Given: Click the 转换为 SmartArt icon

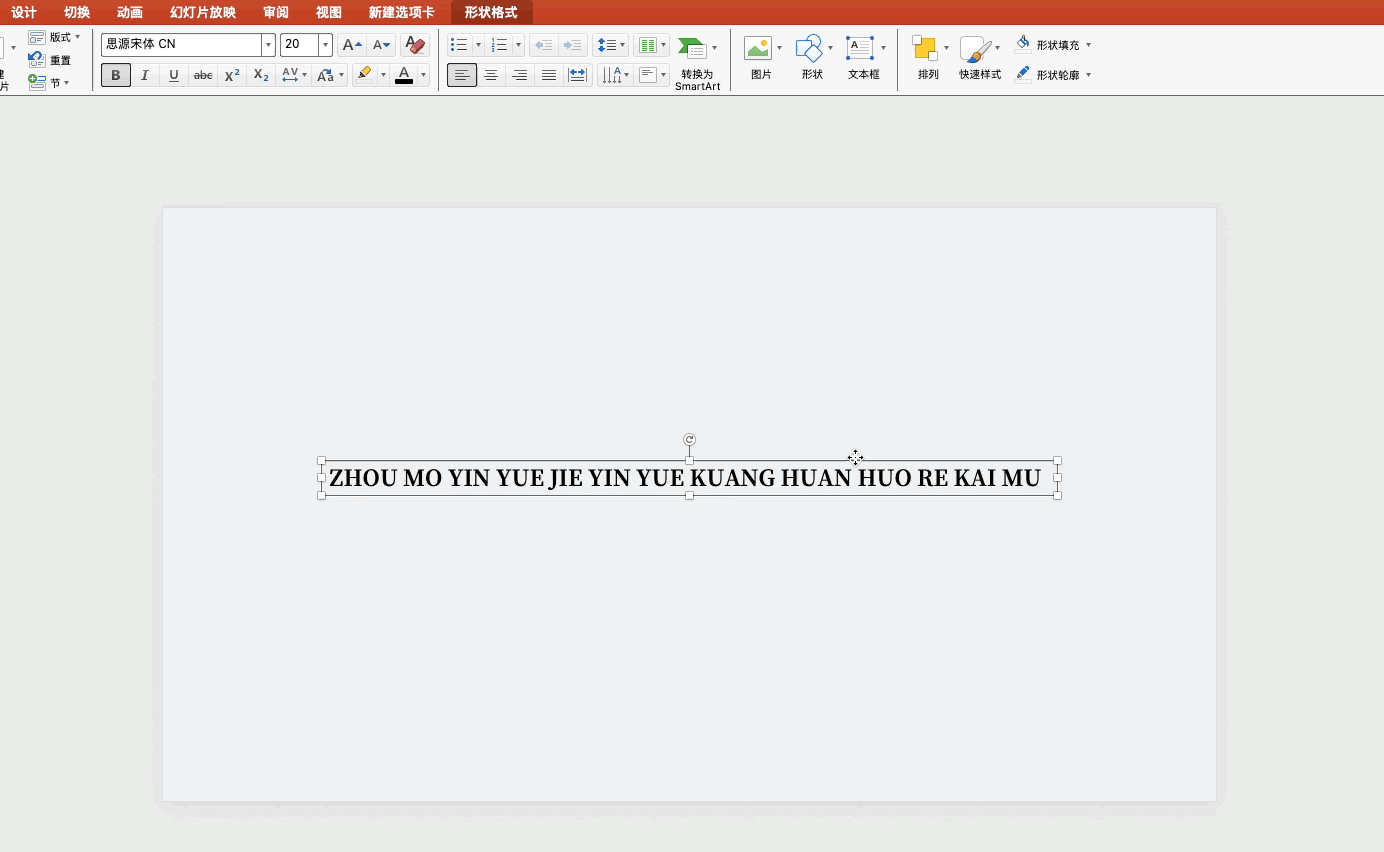Looking at the screenshot, I should tap(692, 48).
